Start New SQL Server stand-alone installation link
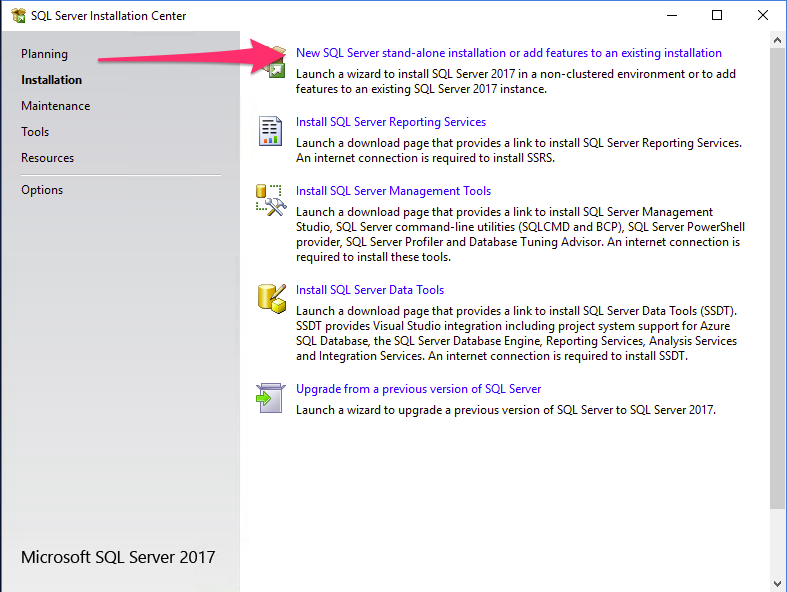Screen dimensions: 787x592 tap(508, 53)
